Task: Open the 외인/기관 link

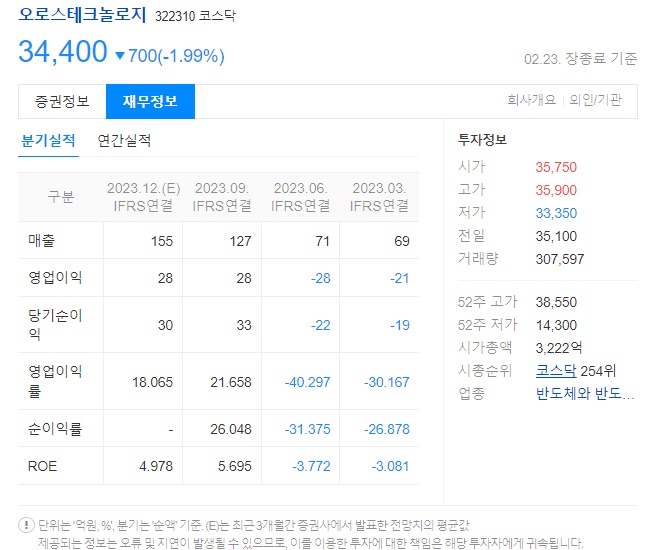Action: coord(595,100)
